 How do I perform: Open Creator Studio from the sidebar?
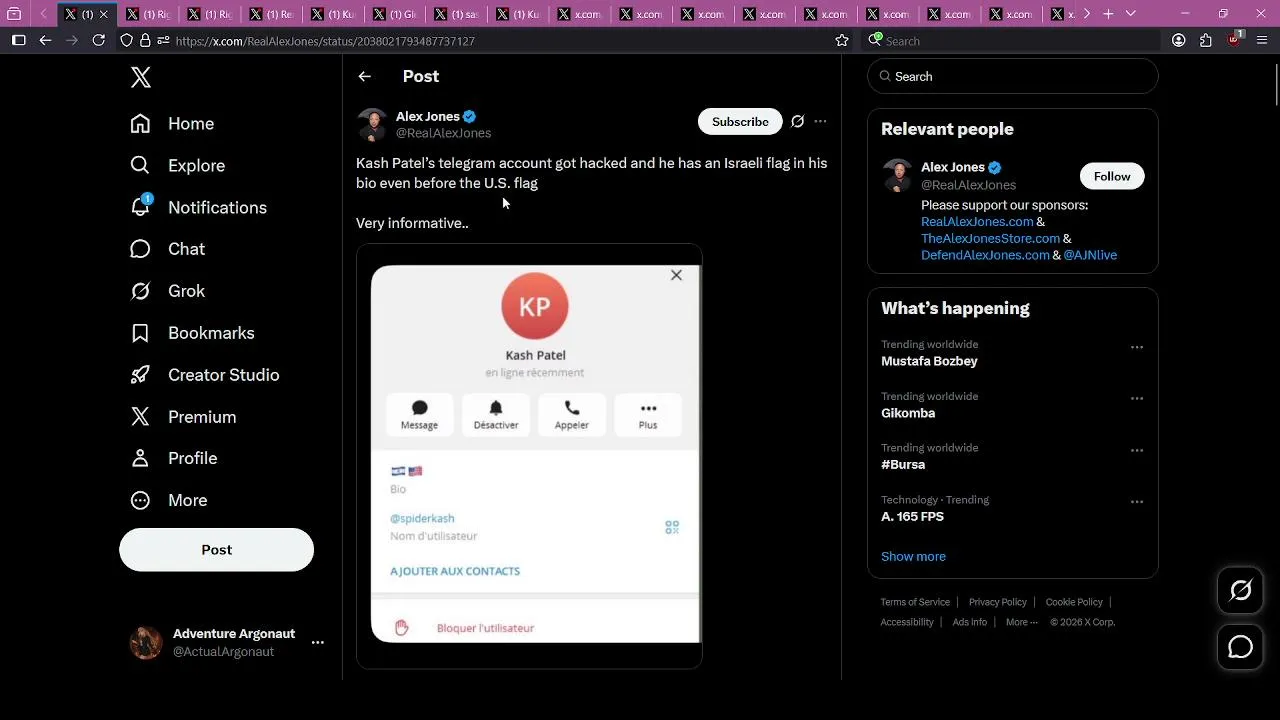click(204, 375)
